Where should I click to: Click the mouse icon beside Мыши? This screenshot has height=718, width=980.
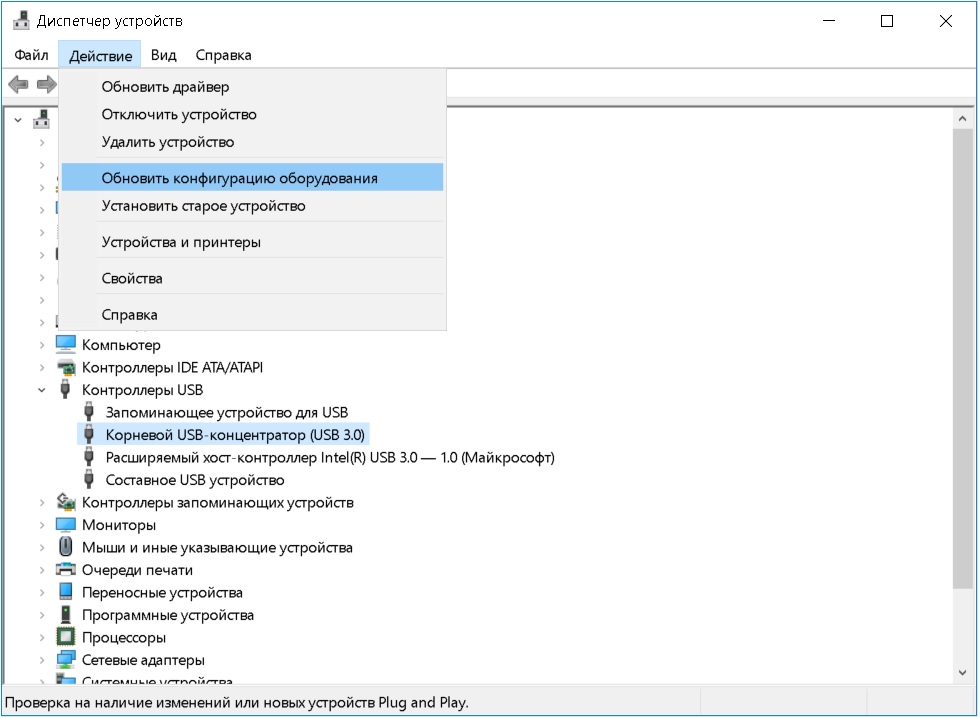66,547
